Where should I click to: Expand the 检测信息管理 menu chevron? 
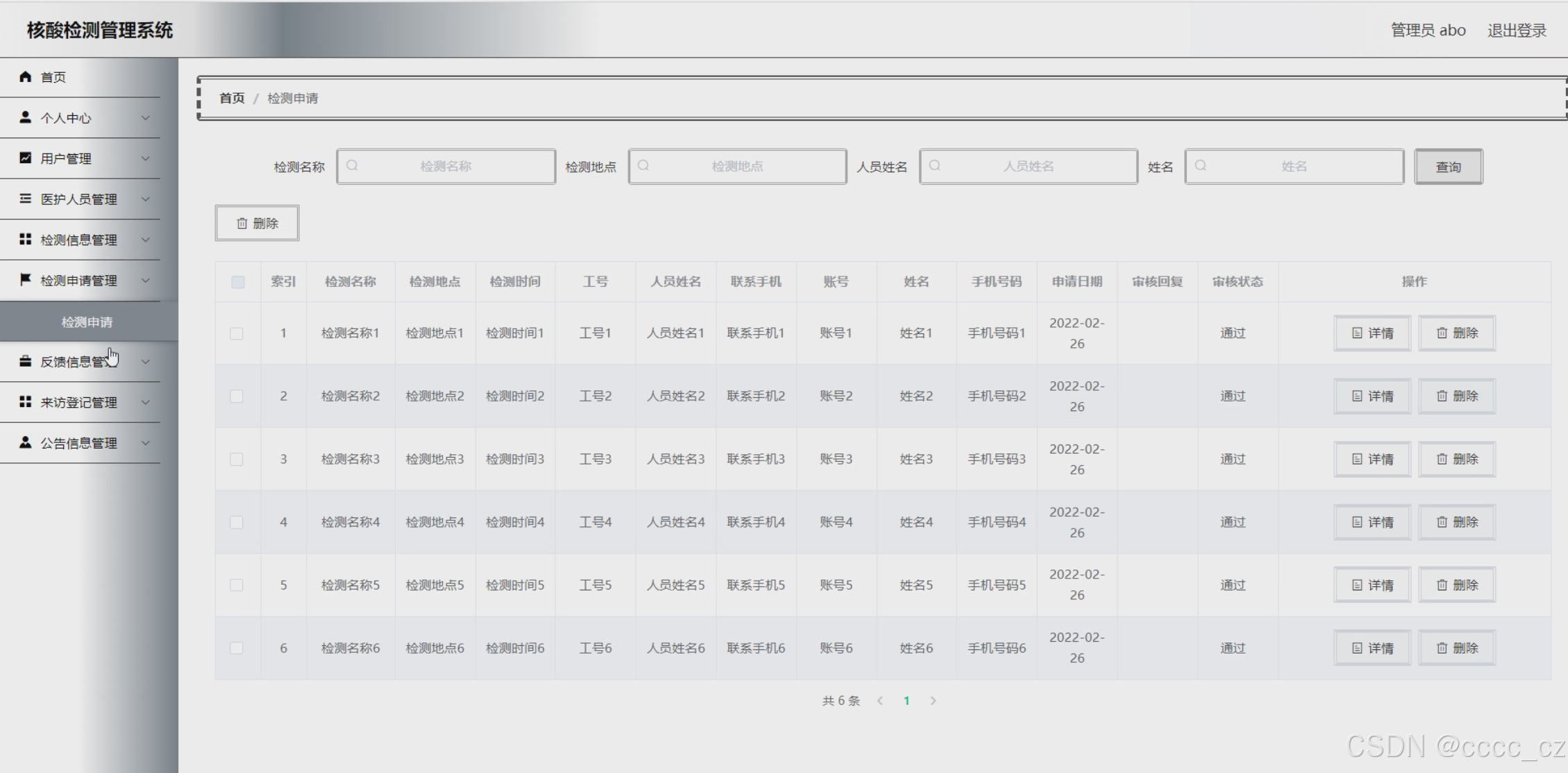coord(146,240)
